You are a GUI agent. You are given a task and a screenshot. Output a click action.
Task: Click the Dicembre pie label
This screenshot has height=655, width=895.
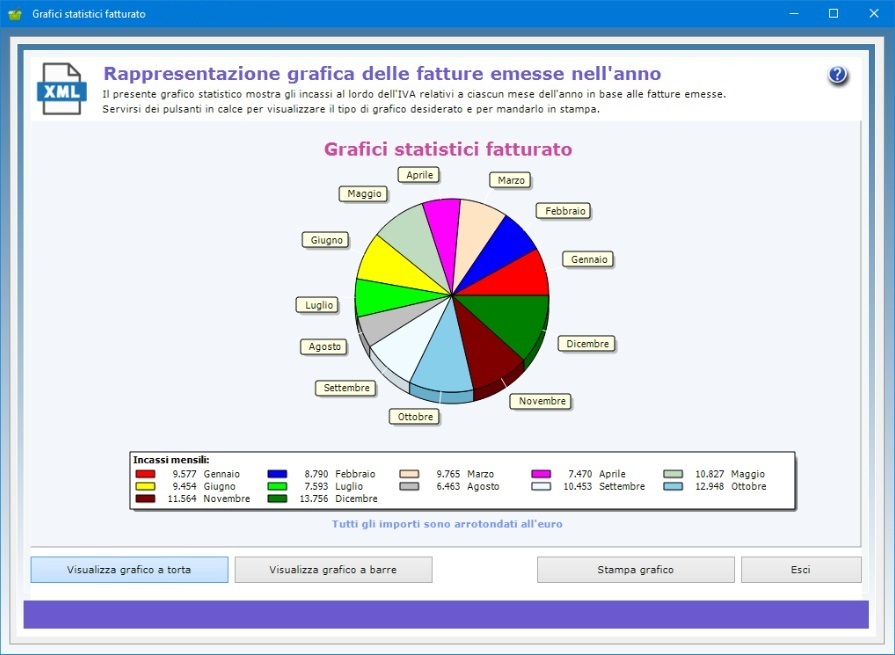587,344
